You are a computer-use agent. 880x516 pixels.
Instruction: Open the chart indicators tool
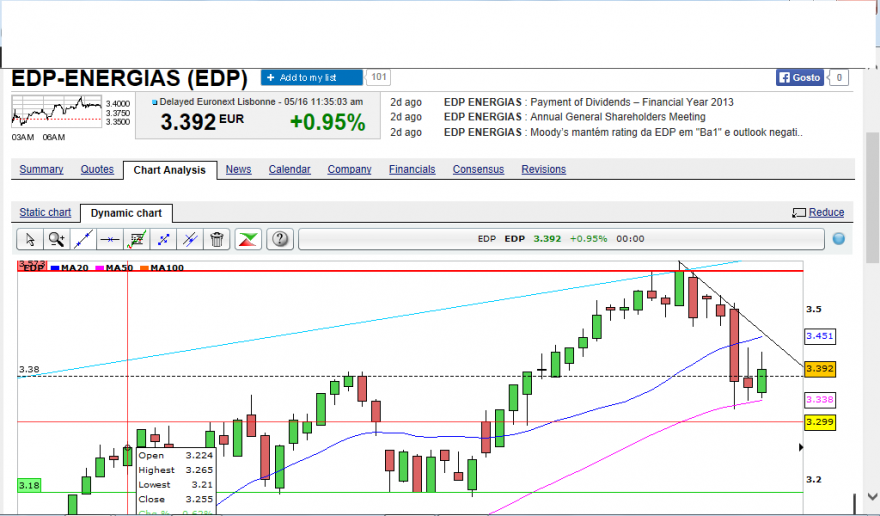[136, 239]
